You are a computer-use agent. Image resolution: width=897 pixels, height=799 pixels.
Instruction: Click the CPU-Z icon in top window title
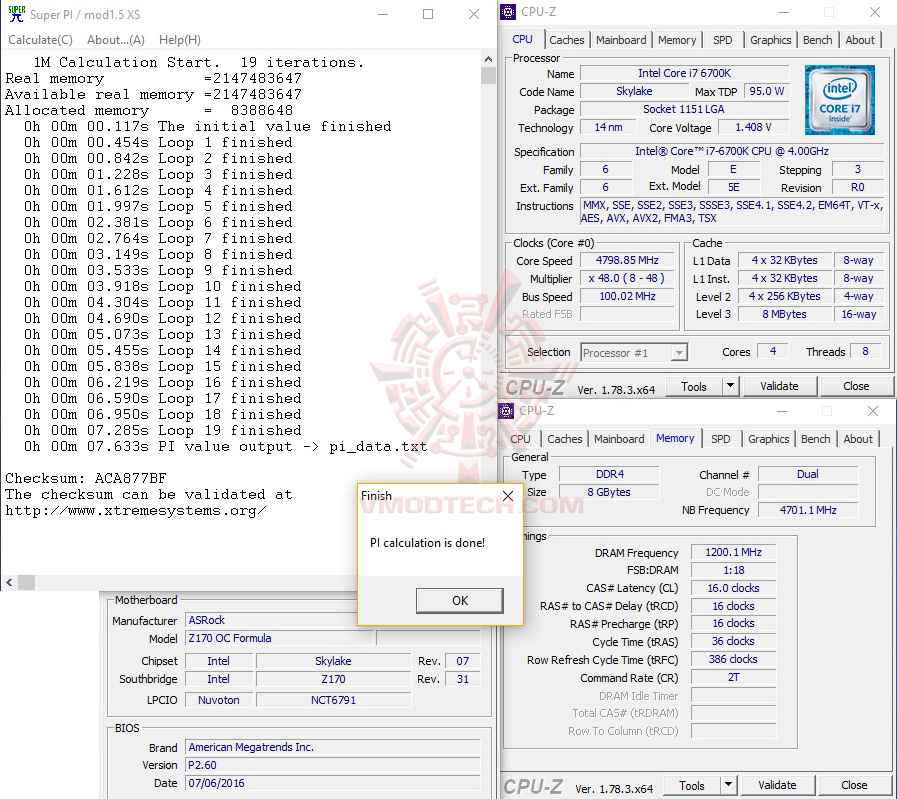(x=508, y=12)
